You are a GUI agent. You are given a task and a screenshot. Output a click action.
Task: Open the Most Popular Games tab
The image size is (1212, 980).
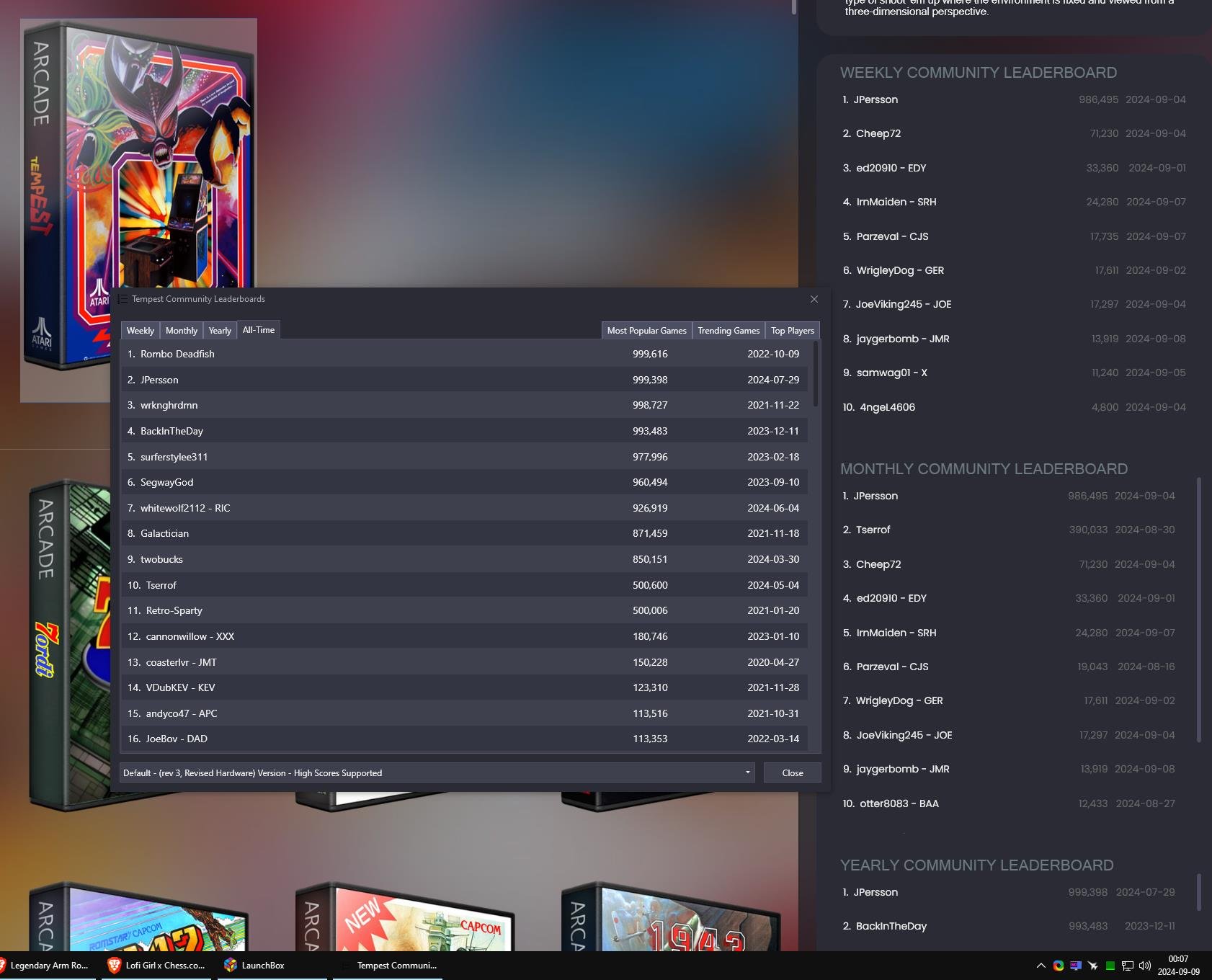(x=647, y=331)
